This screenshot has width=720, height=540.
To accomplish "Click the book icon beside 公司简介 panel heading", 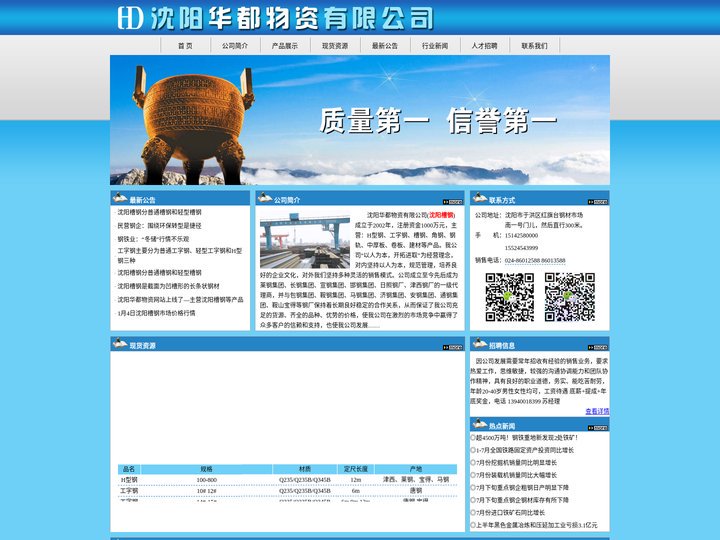I will [x=265, y=198].
